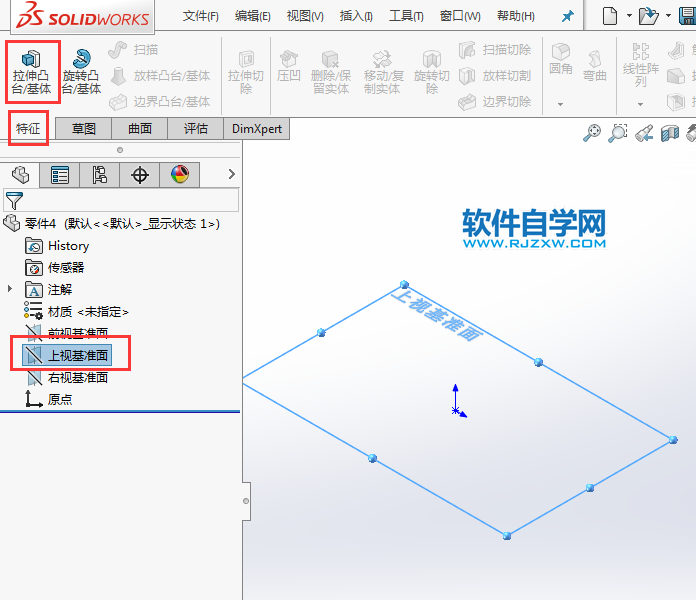Pin the menu bar with pushpin icon
Image resolution: width=696 pixels, height=600 pixels.
click(x=568, y=16)
